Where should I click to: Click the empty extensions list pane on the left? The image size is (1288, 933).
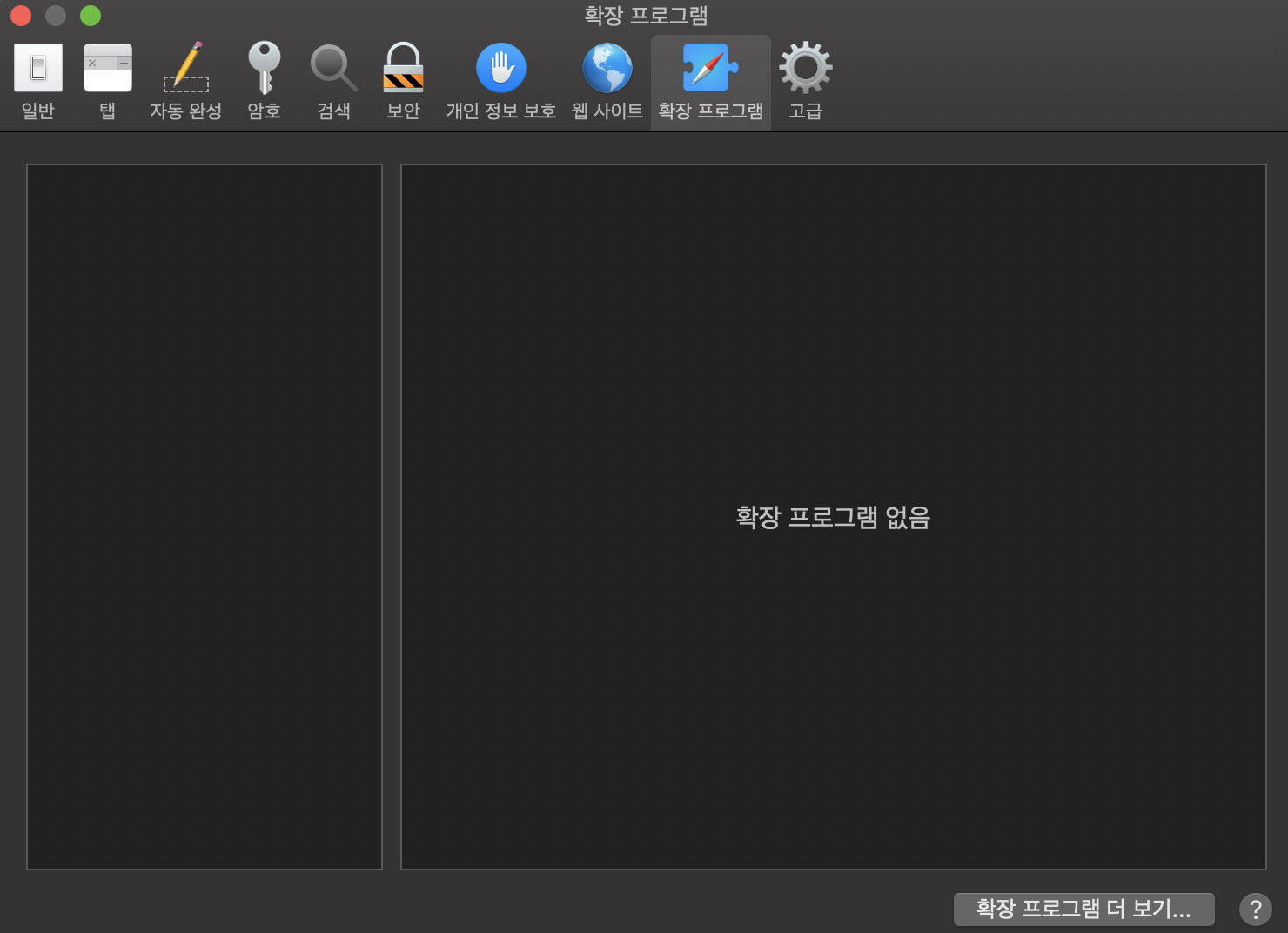(x=205, y=516)
